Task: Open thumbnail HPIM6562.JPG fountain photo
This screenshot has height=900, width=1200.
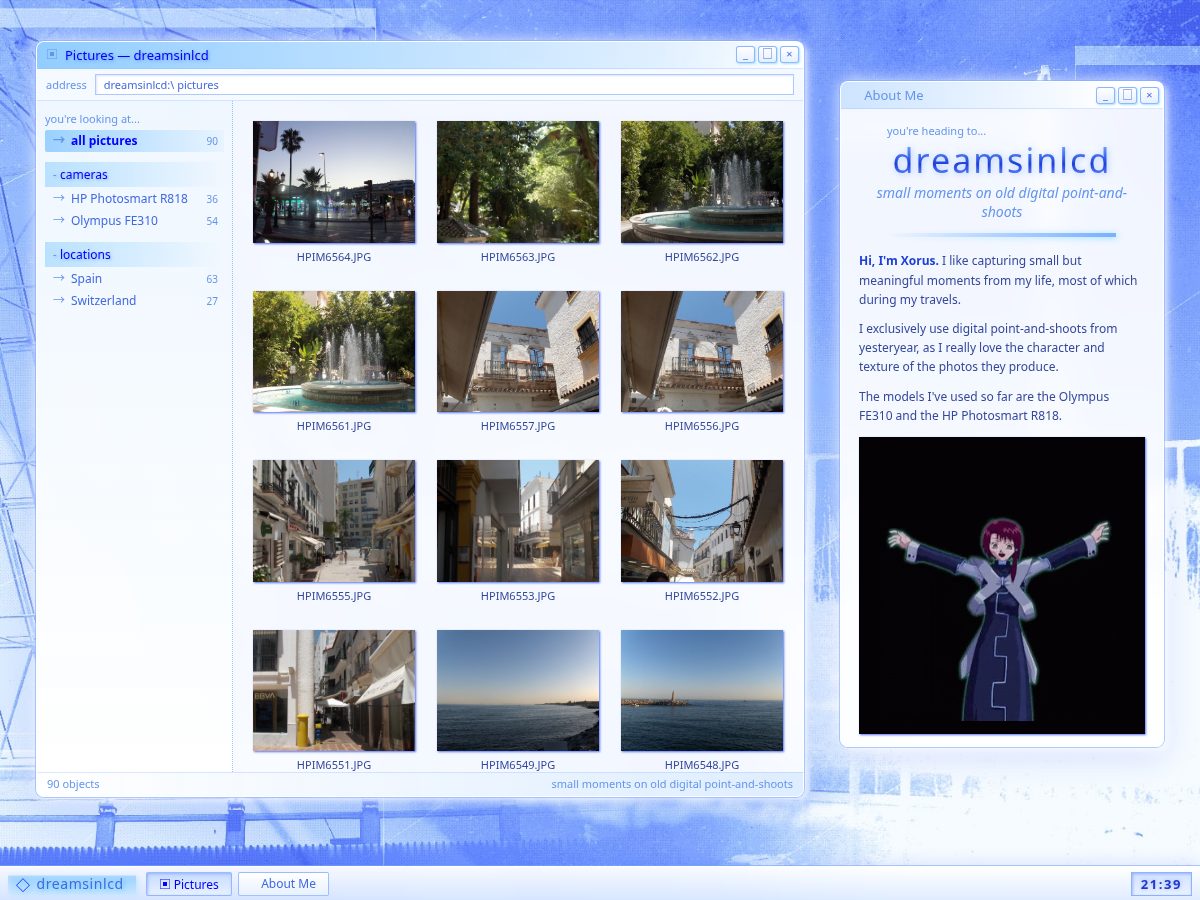Action: pos(702,182)
